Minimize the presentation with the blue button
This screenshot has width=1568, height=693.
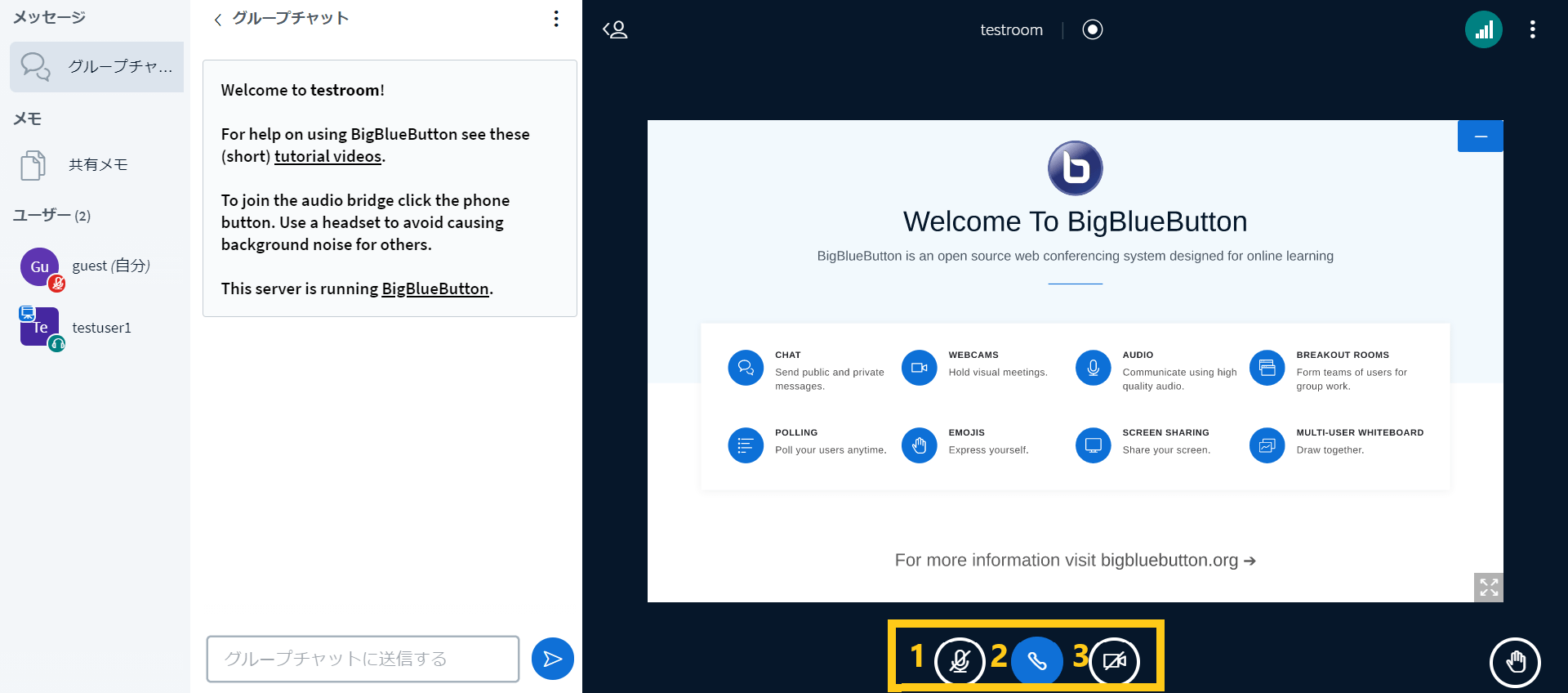[1480, 136]
